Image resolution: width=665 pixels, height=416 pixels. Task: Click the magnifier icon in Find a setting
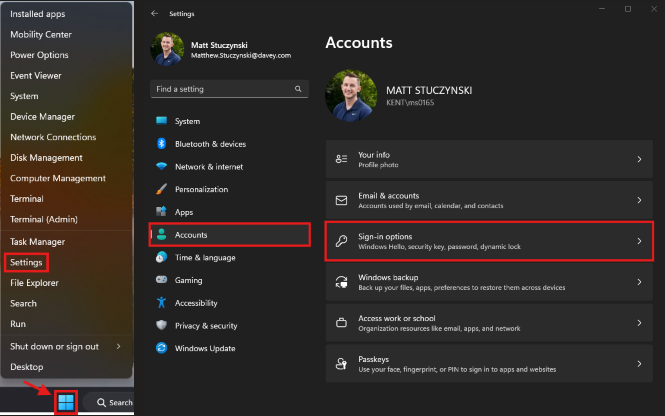(298, 89)
